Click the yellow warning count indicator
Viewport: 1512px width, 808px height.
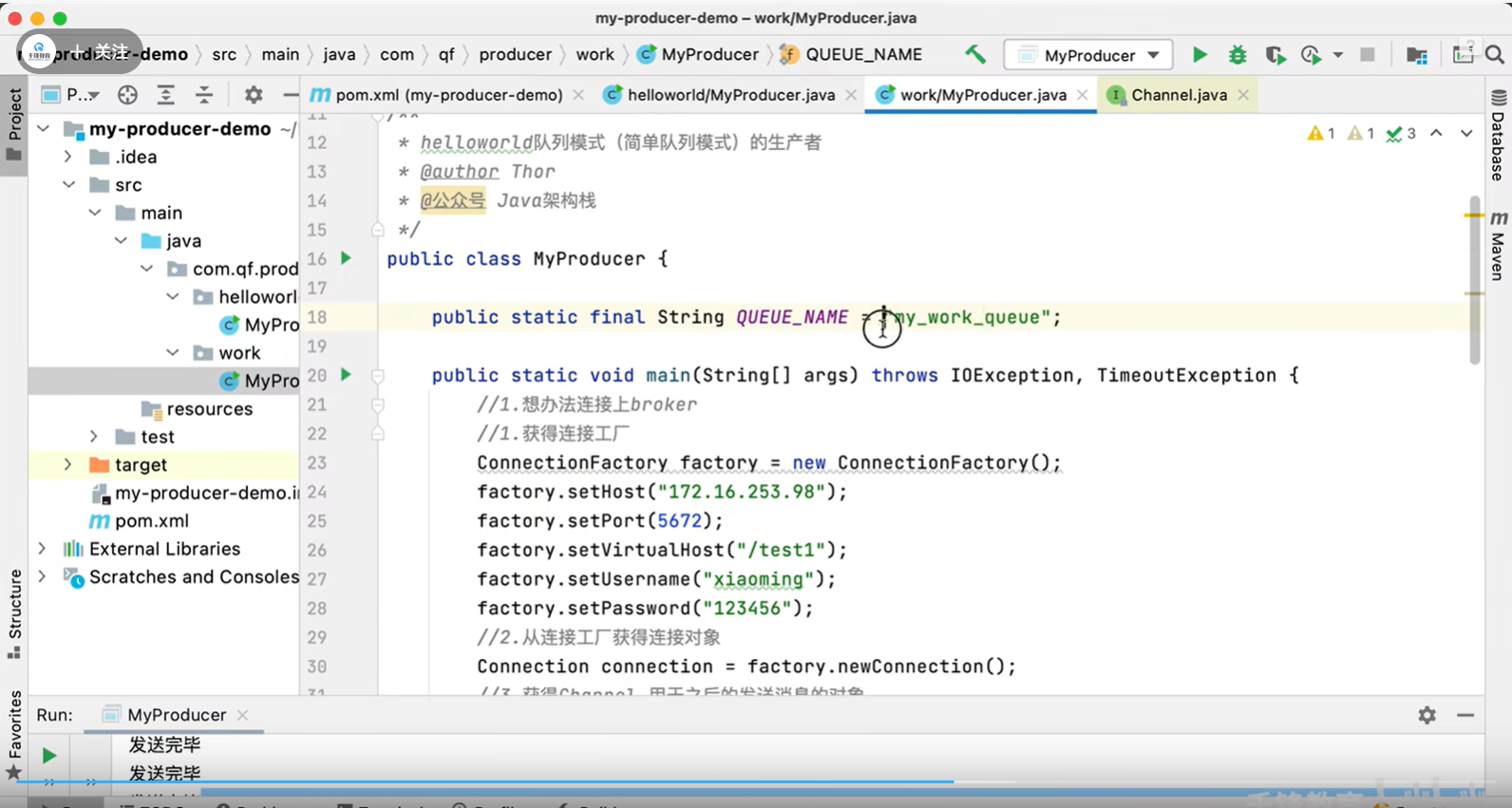click(1321, 134)
